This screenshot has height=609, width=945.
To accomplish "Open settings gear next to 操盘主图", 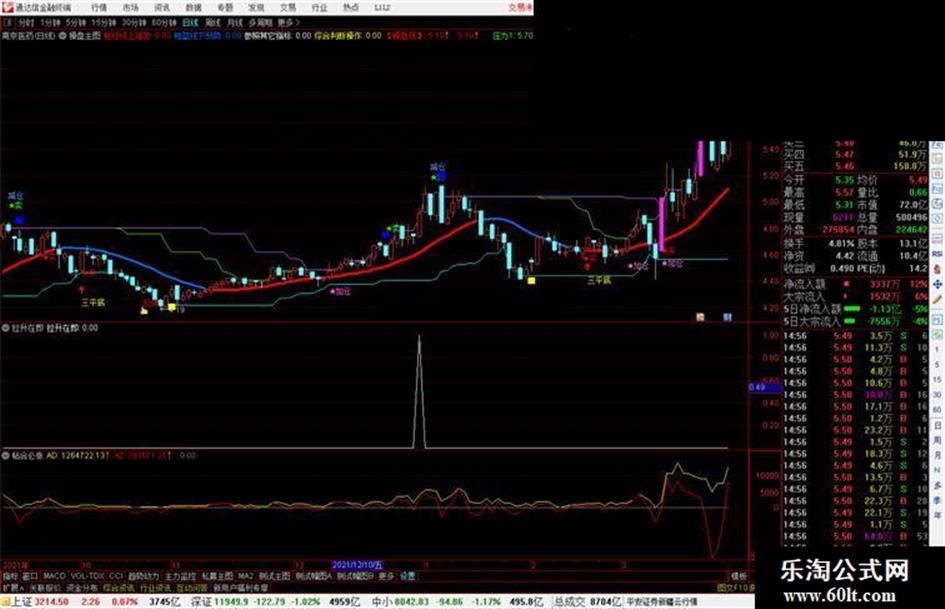I will click(x=62, y=36).
